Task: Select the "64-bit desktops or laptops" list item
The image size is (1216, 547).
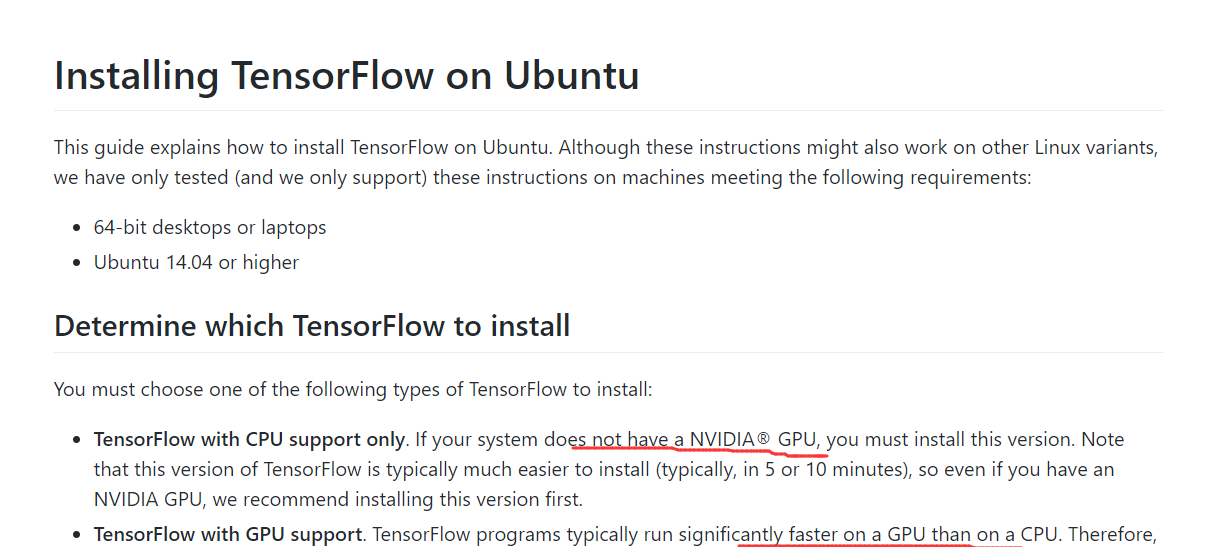Action: click(210, 227)
